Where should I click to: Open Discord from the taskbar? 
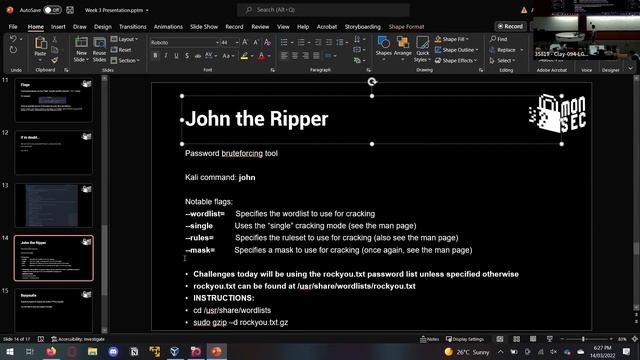click(113, 351)
